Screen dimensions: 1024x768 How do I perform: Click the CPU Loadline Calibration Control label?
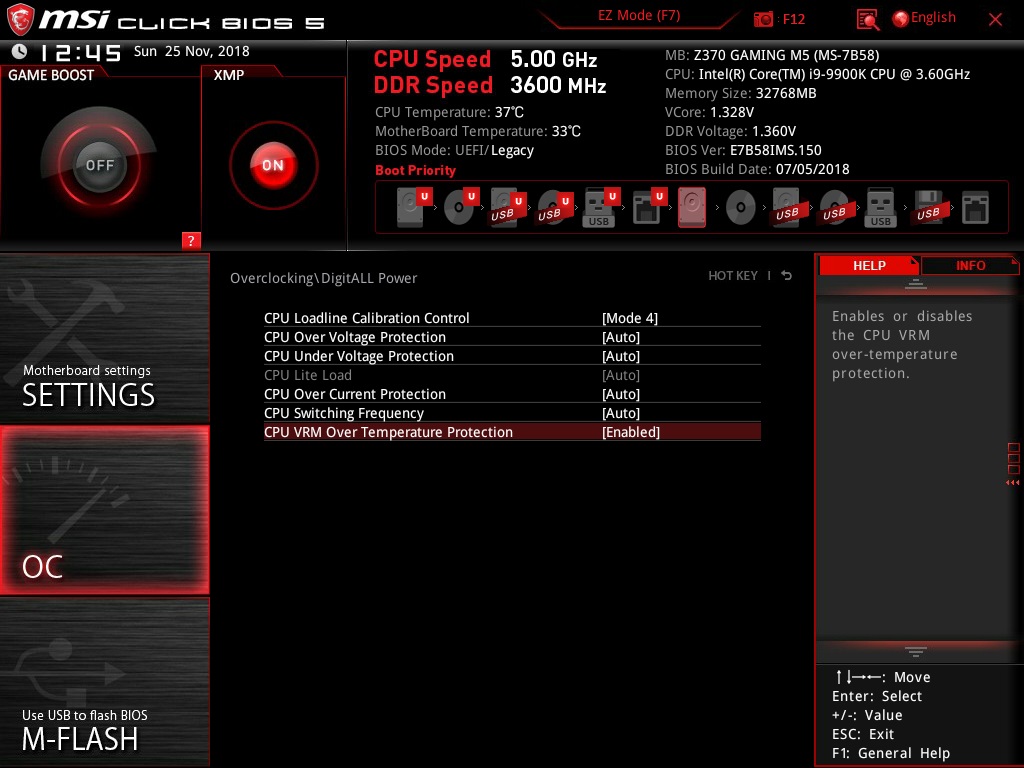[x=366, y=318]
